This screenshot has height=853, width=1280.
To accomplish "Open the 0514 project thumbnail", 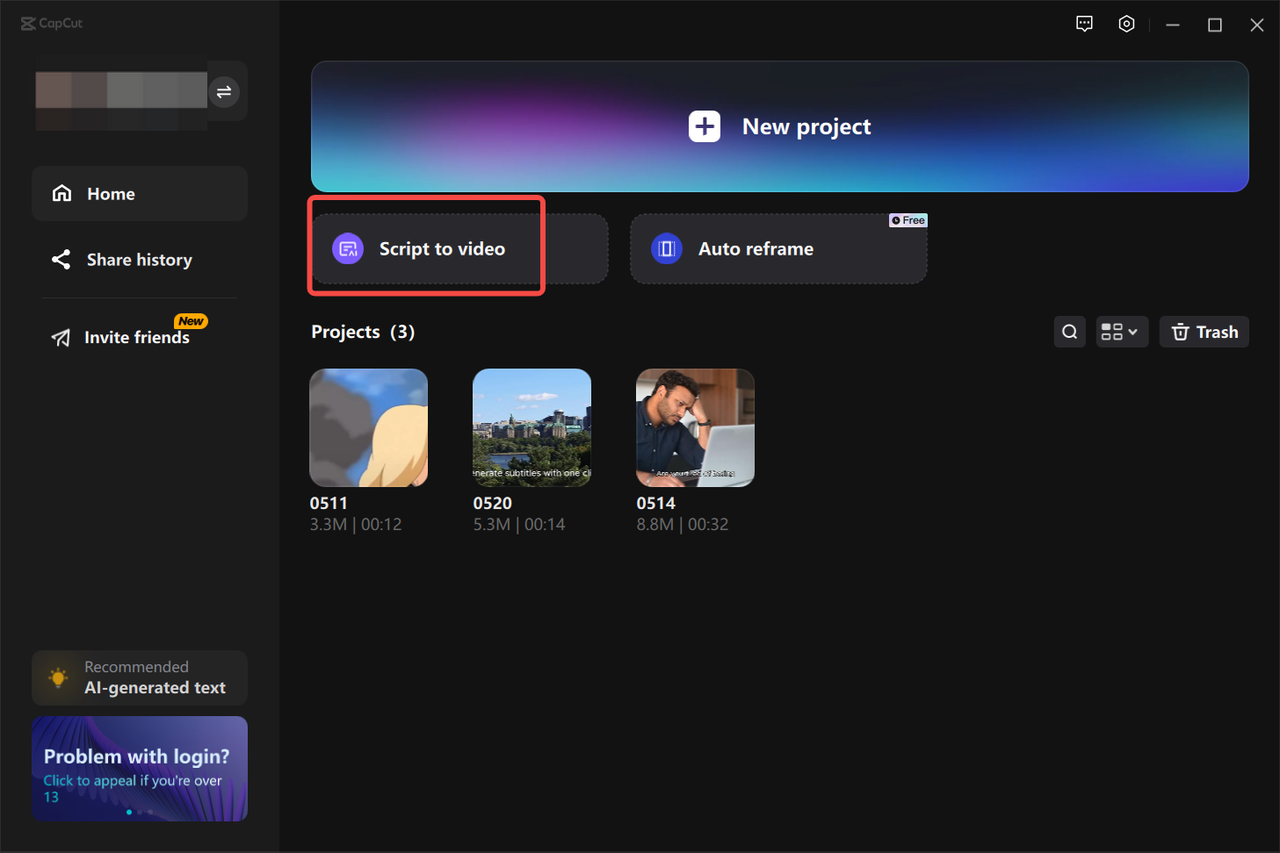I will tap(695, 428).
